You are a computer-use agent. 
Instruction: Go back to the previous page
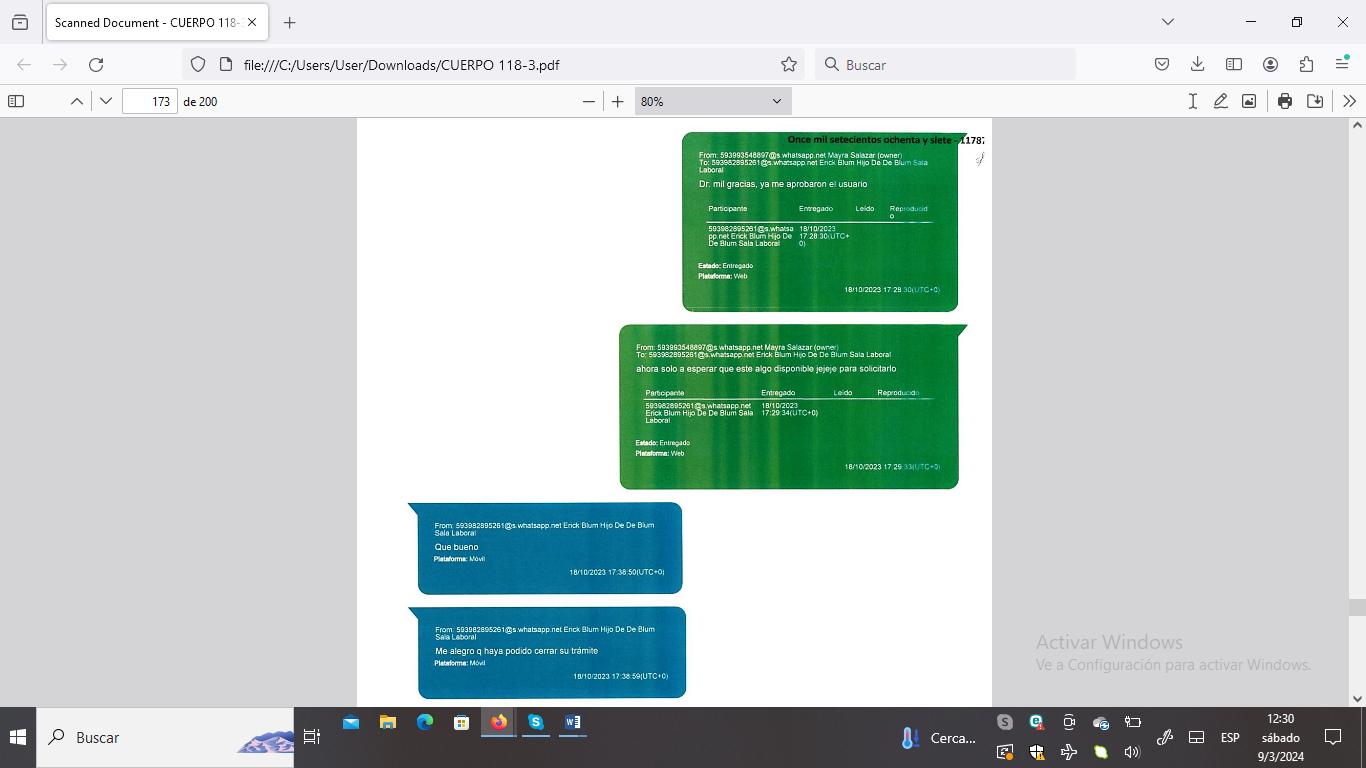coord(24,64)
